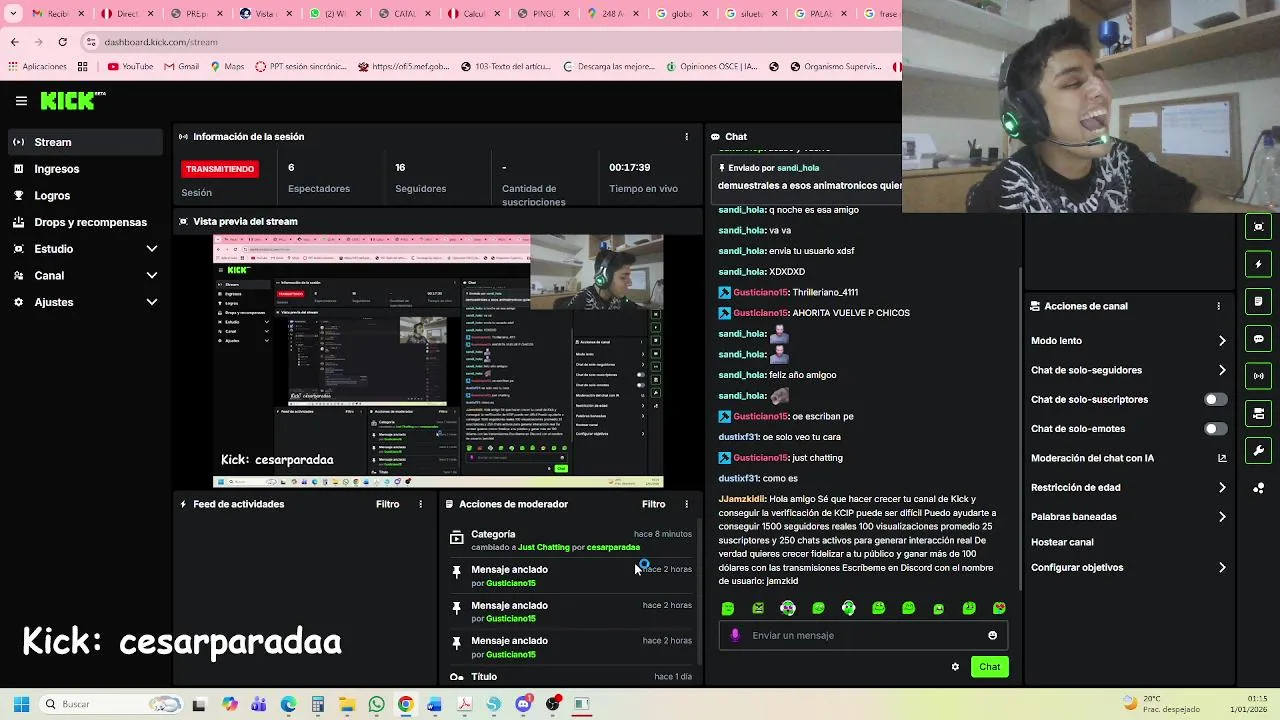Expand the Canal sidebar section
The width and height of the screenshot is (1280, 720).
pyautogui.click(x=152, y=275)
